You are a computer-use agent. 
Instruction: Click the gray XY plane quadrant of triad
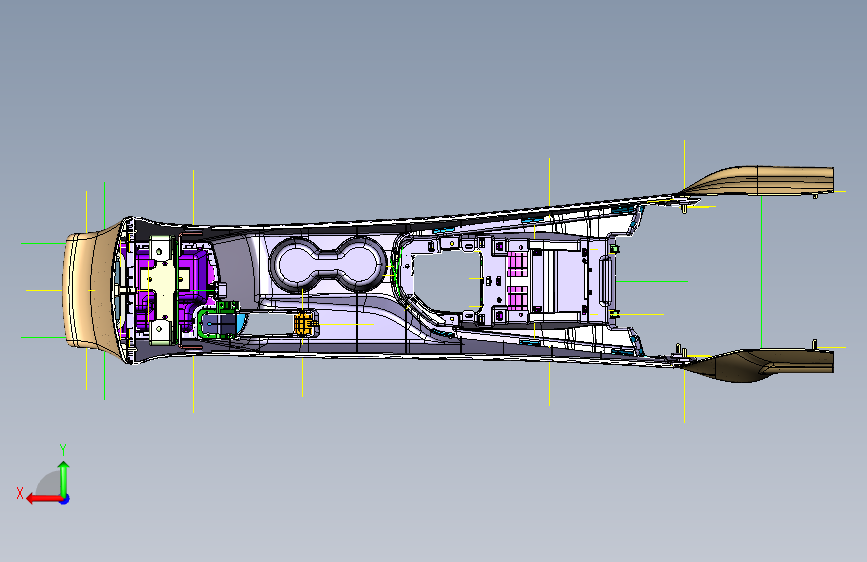pyautogui.click(x=49, y=484)
